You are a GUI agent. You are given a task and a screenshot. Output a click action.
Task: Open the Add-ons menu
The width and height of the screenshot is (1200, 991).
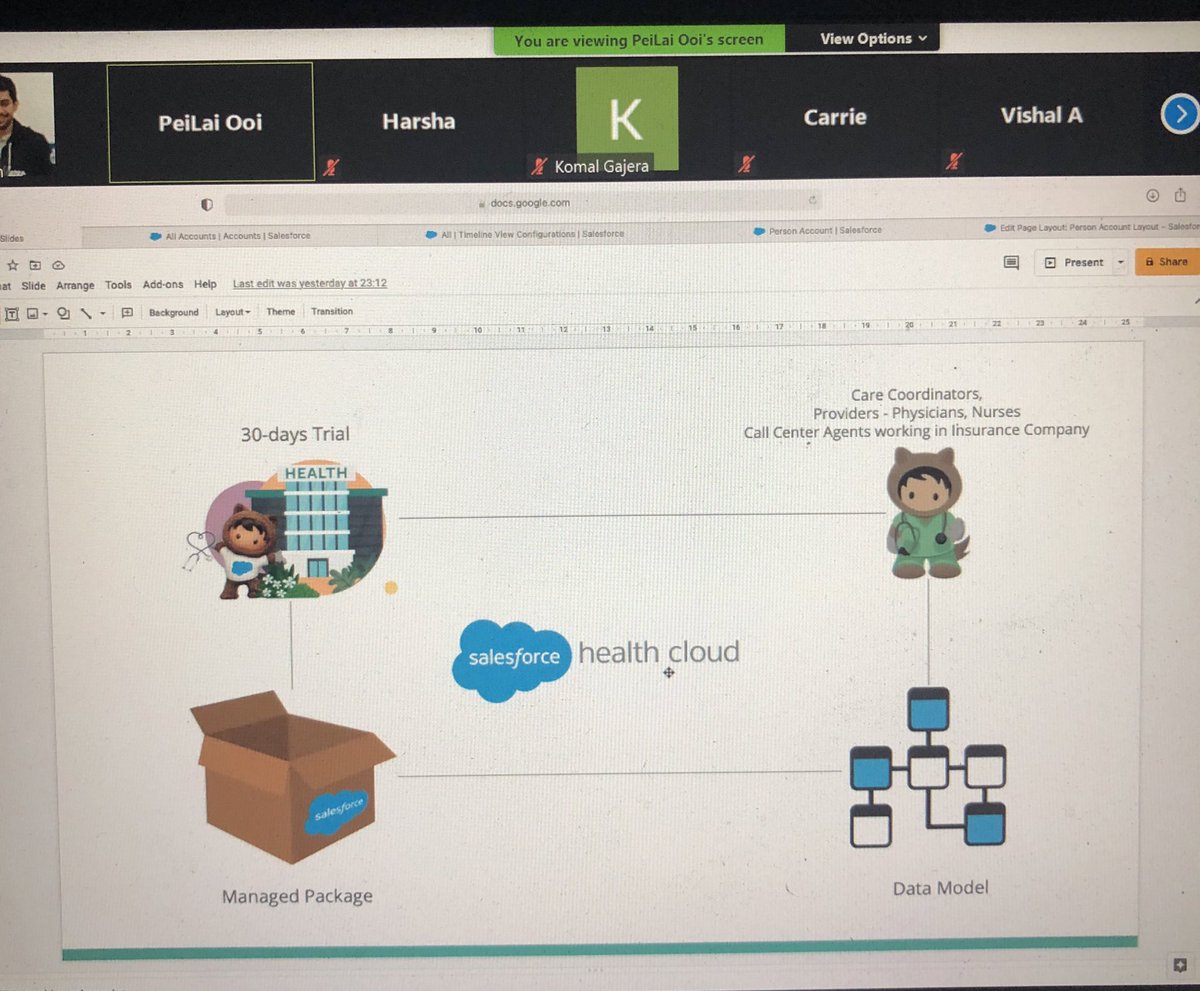(163, 285)
